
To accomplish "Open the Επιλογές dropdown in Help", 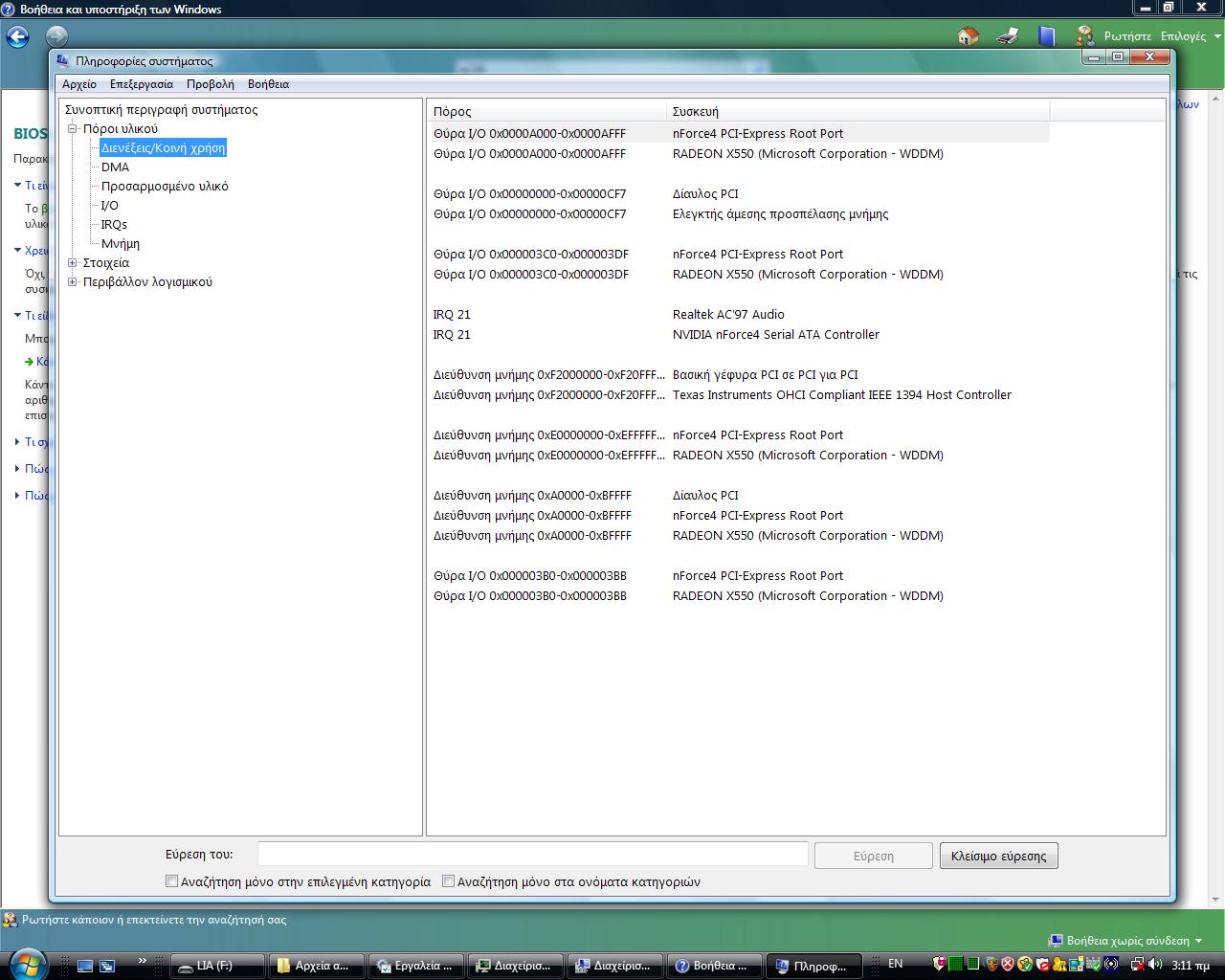I will point(1191,36).
